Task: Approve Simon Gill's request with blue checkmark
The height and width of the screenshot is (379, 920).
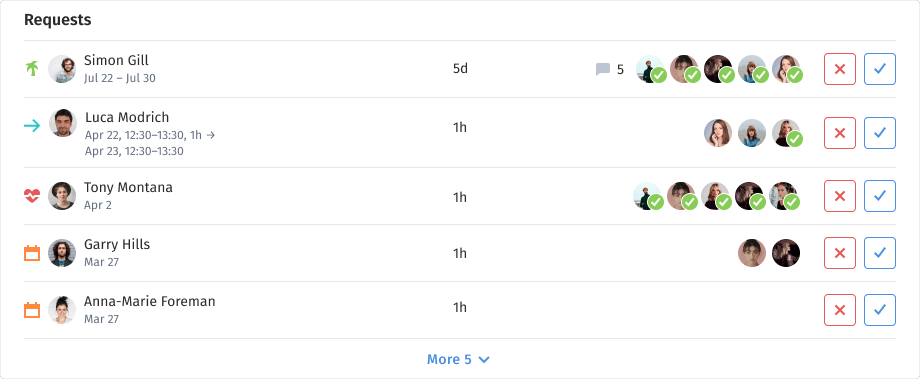Action: (880, 69)
